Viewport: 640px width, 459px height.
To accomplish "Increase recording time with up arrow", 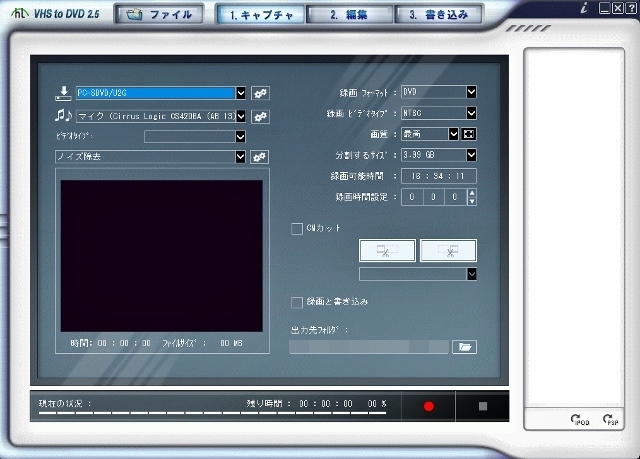I will coord(472,193).
